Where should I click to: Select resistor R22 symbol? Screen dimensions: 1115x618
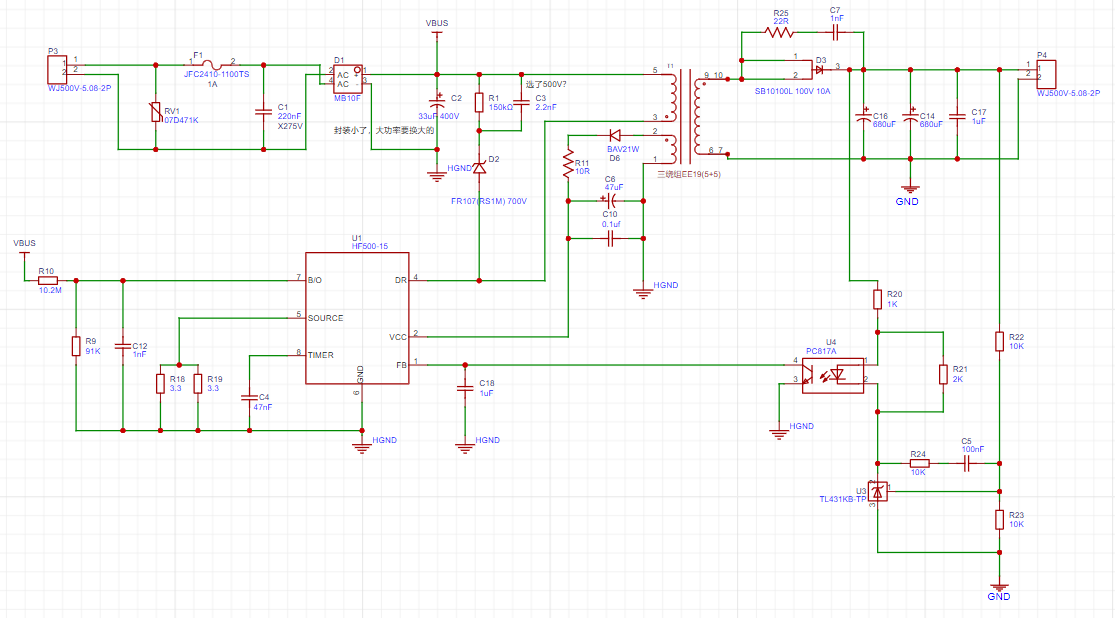click(999, 341)
